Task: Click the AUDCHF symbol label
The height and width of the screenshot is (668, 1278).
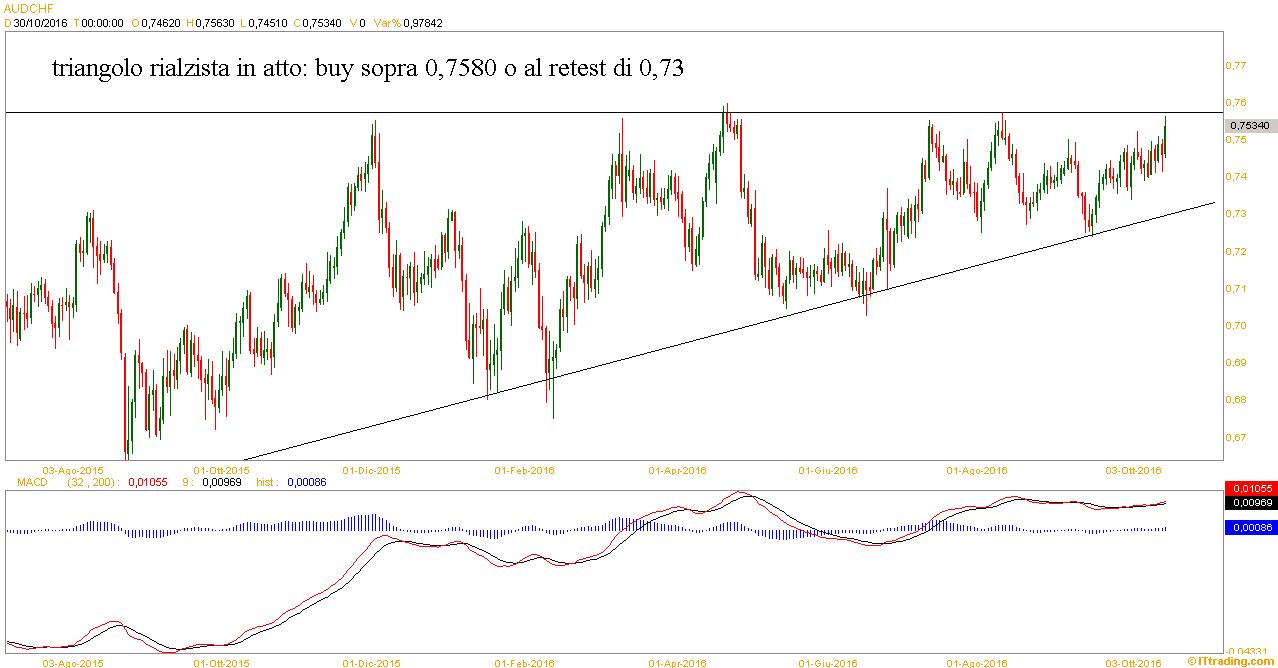Action: 24,6
